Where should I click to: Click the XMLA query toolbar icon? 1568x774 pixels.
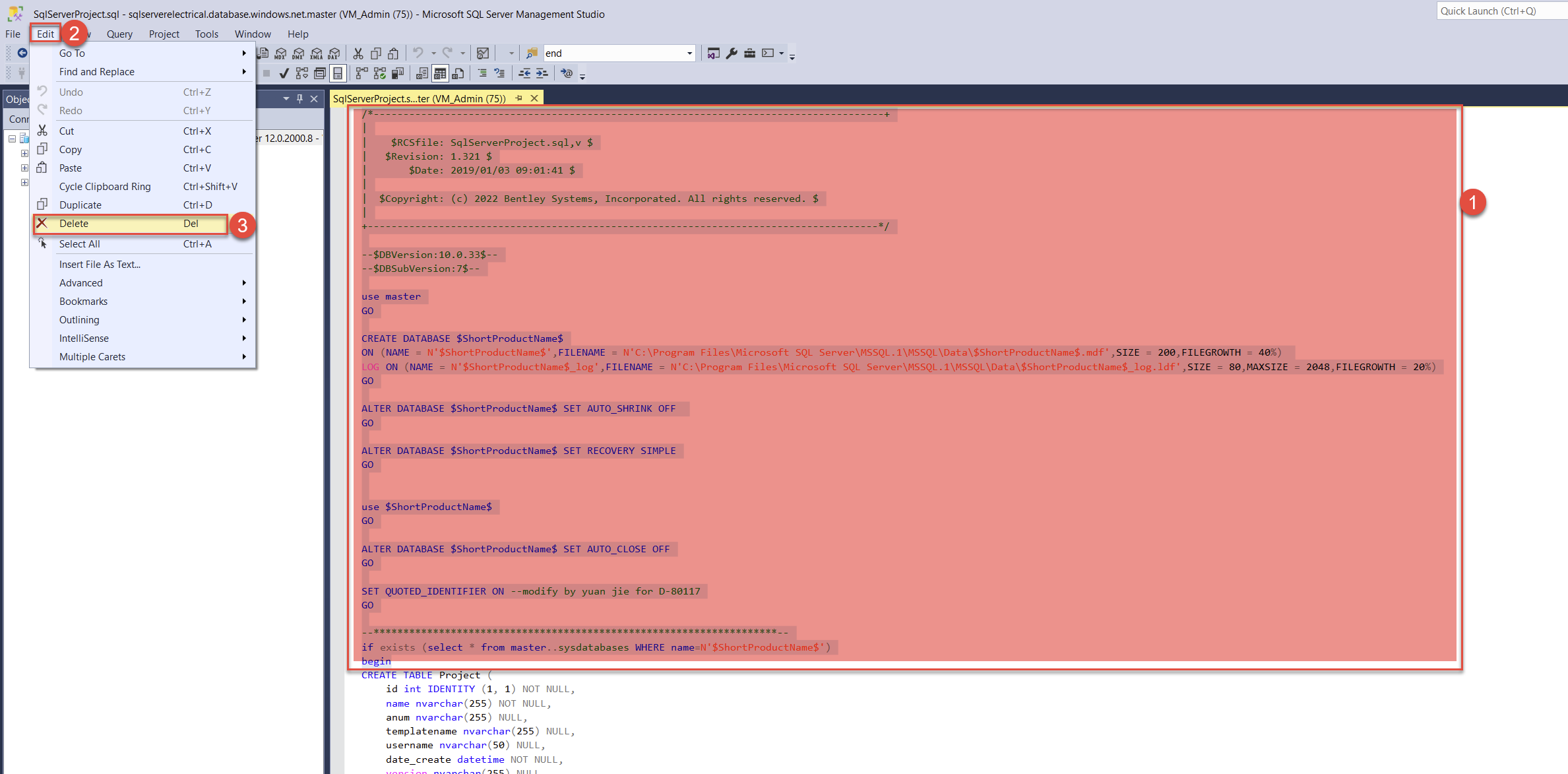317,53
